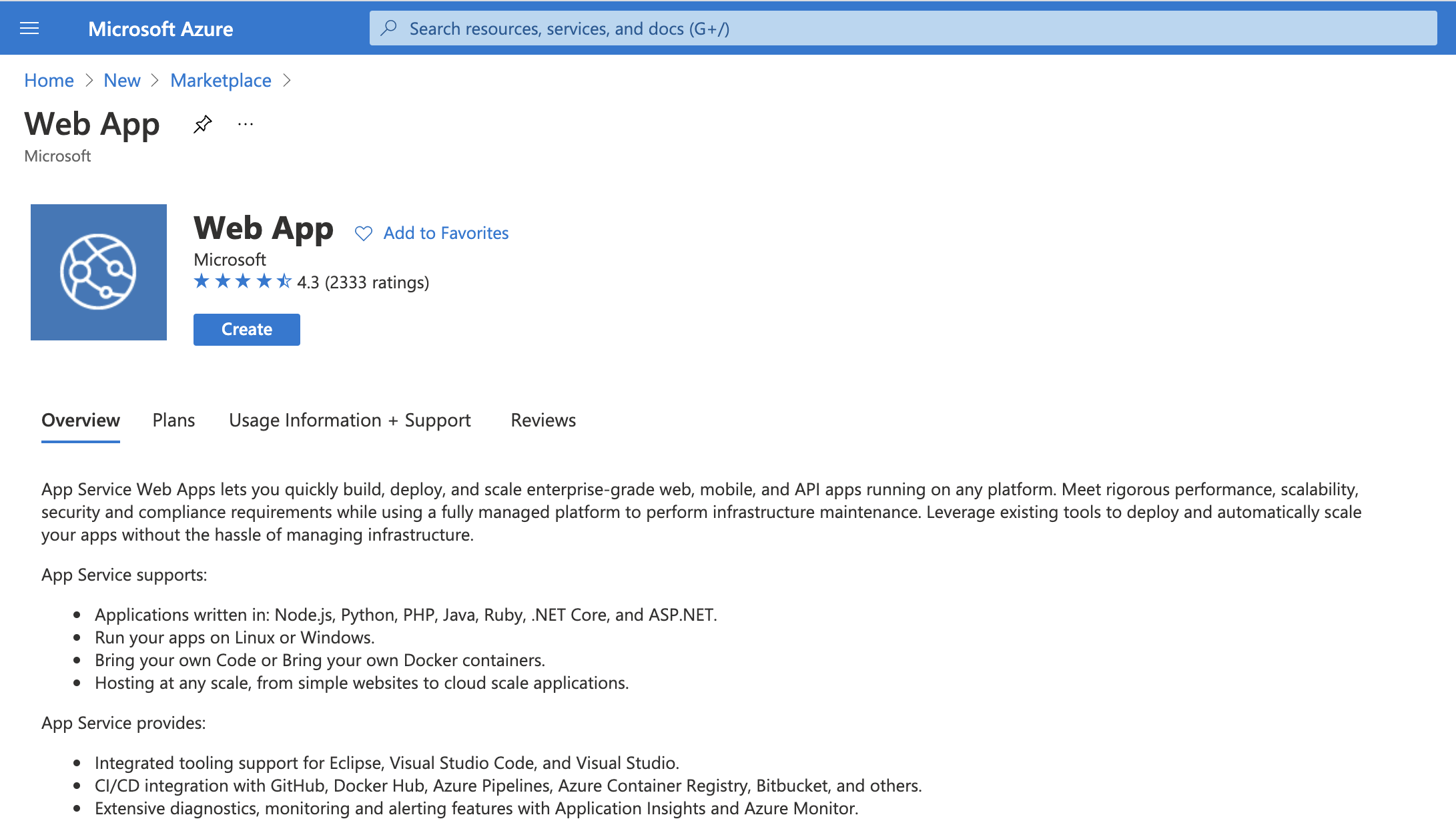Open the Usage Information + Support tab
This screenshot has height=833, width=1456.
pos(350,421)
